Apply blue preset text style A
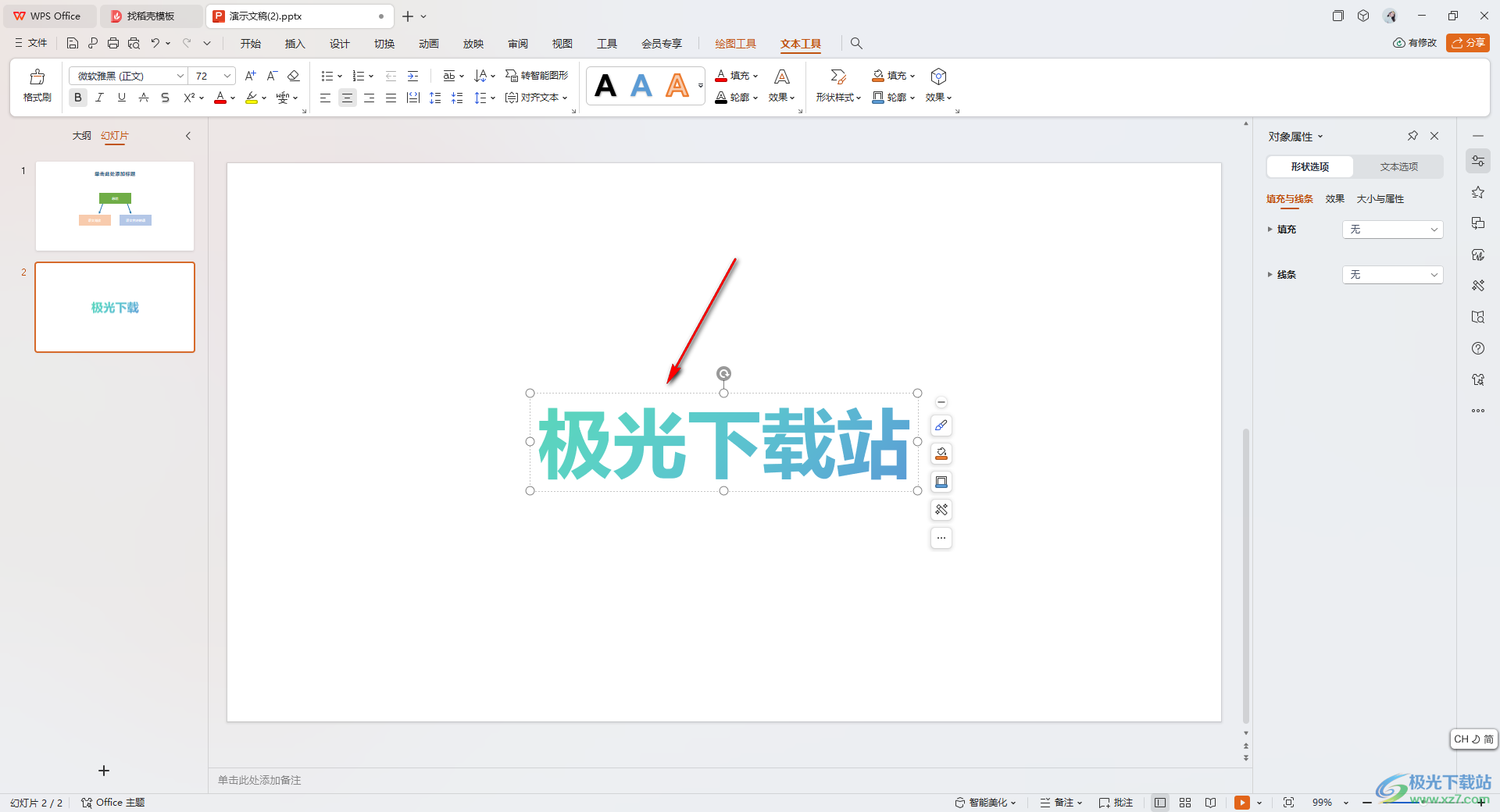This screenshot has width=1500, height=812. tap(641, 85)
